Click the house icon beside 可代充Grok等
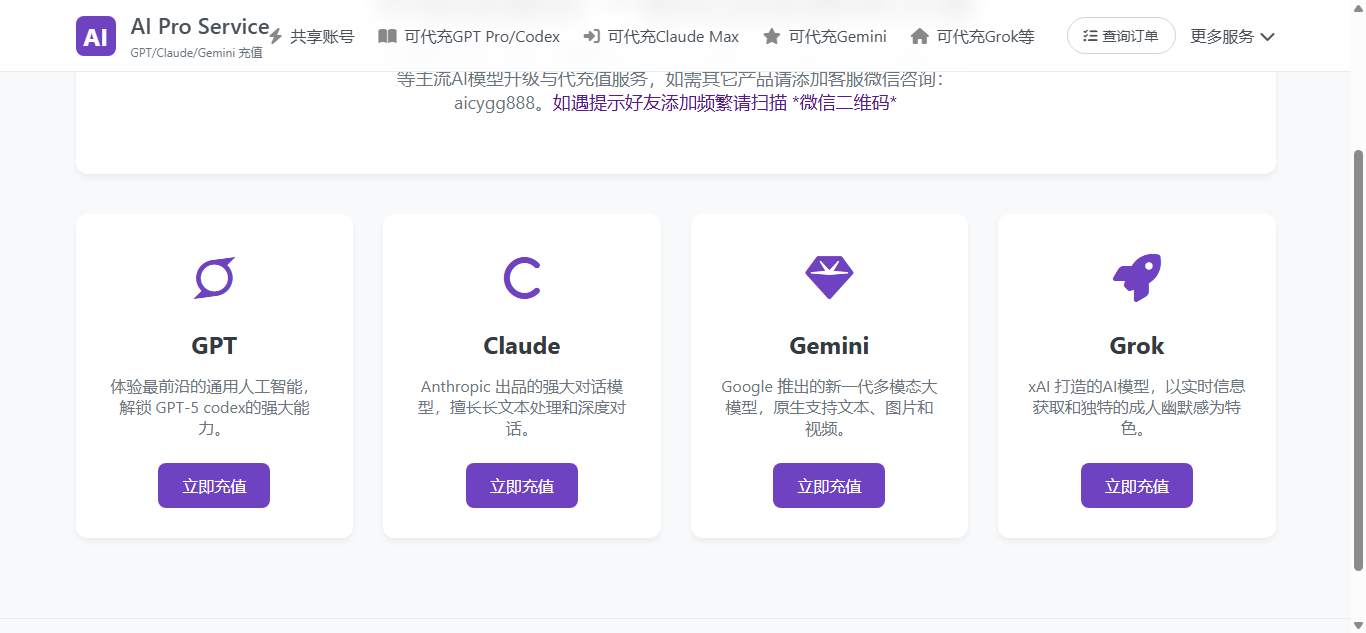1366x633 pixels. click(920, 36)
